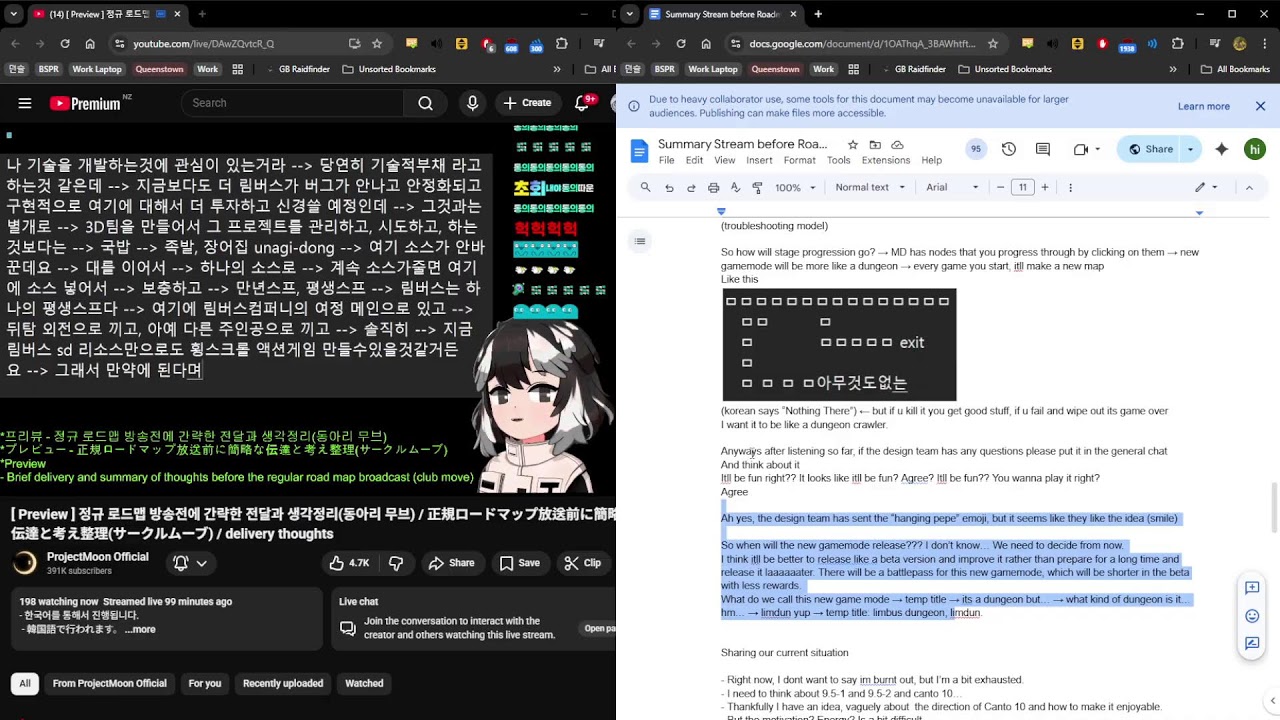This screenshot has height=720, width=1280.
Task: Open File menu in Docs
Action: (666, 160)
